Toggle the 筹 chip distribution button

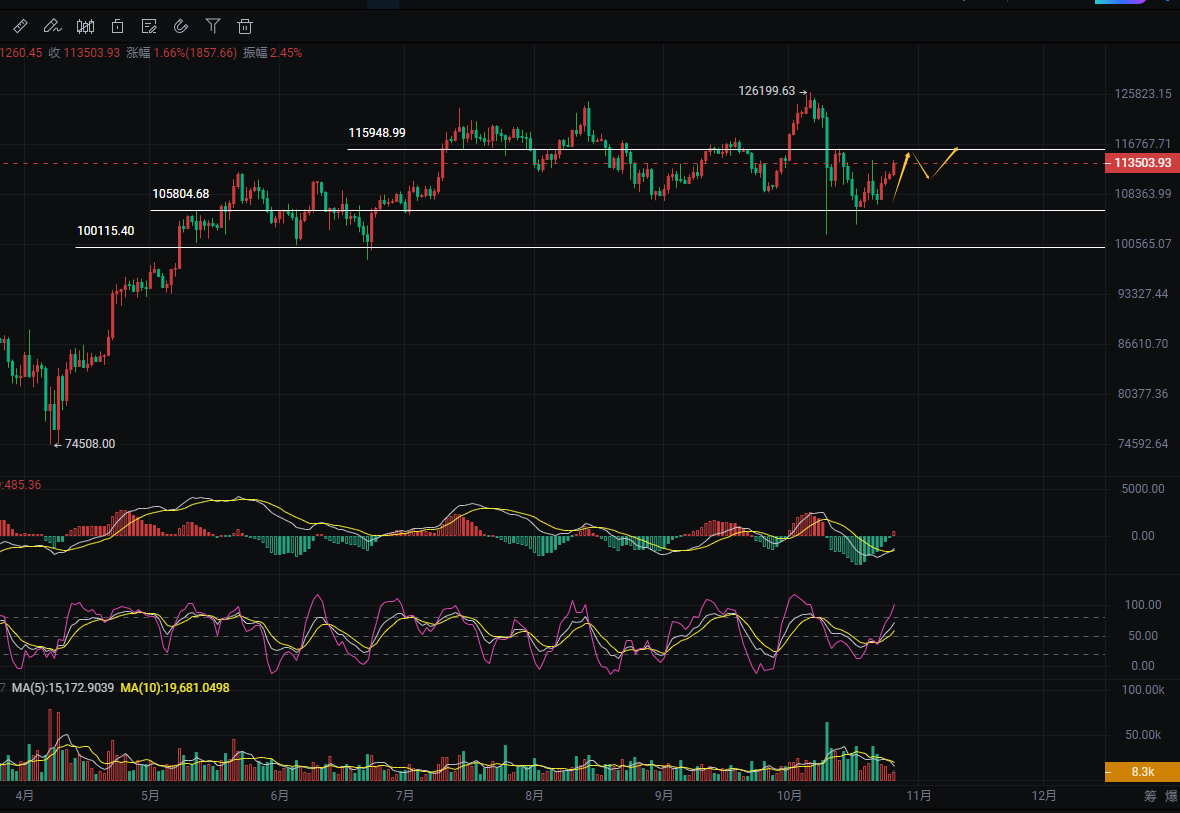click(1150, 796)
